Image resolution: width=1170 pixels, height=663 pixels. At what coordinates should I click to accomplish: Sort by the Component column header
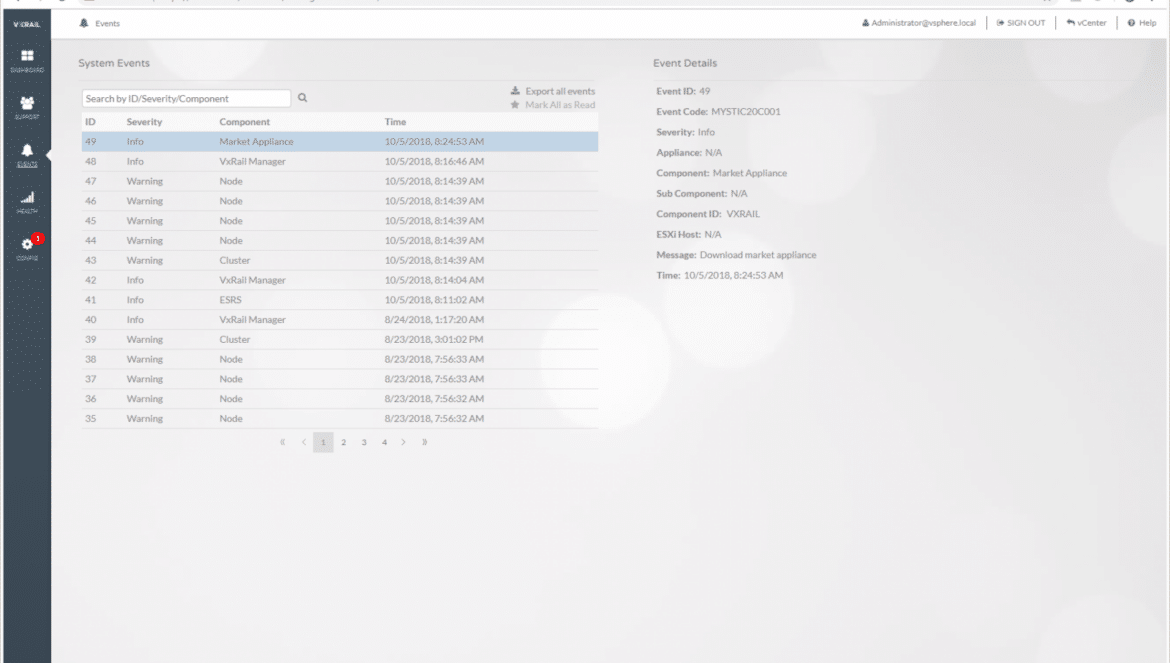245,122
